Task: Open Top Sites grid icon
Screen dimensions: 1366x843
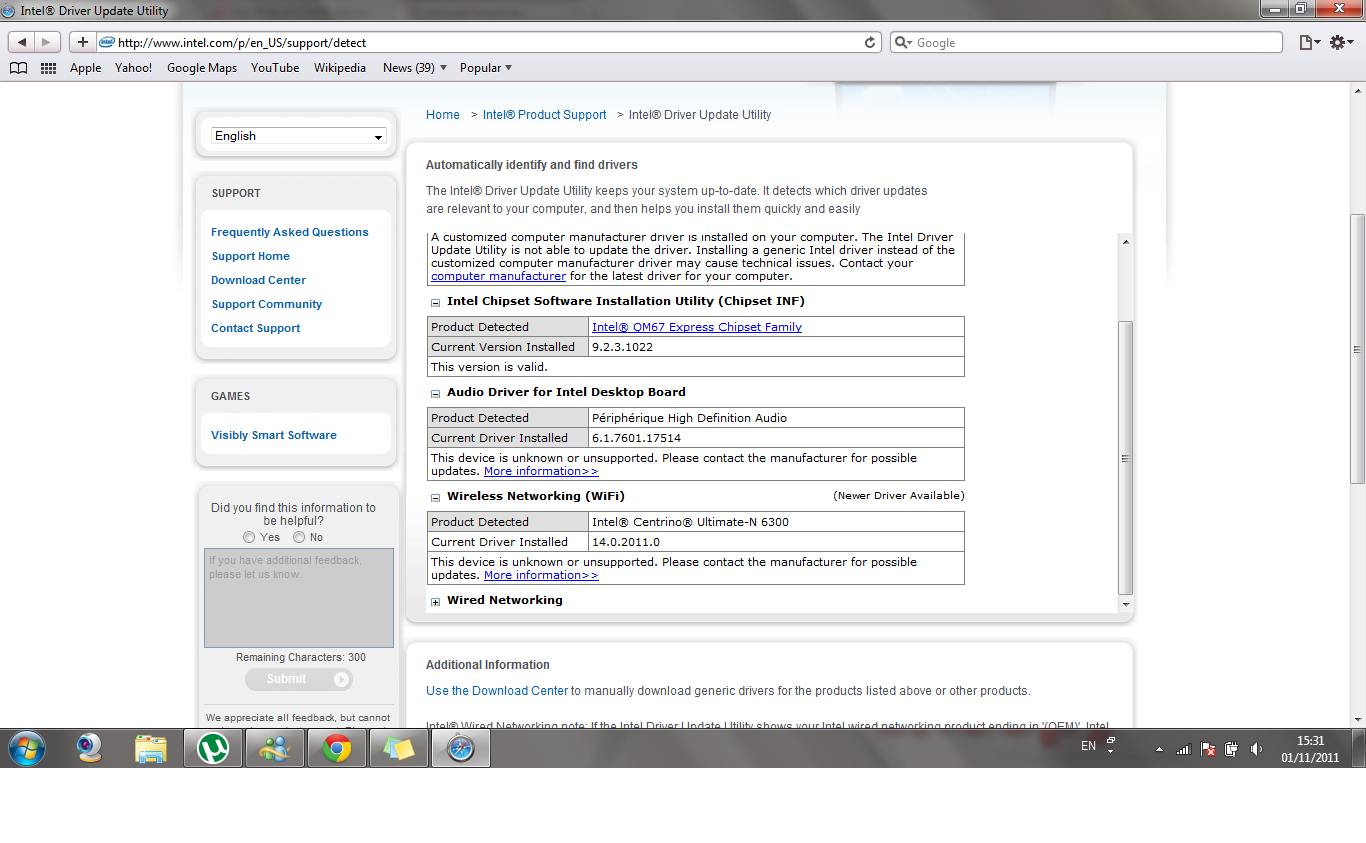Action: (48, 68)
